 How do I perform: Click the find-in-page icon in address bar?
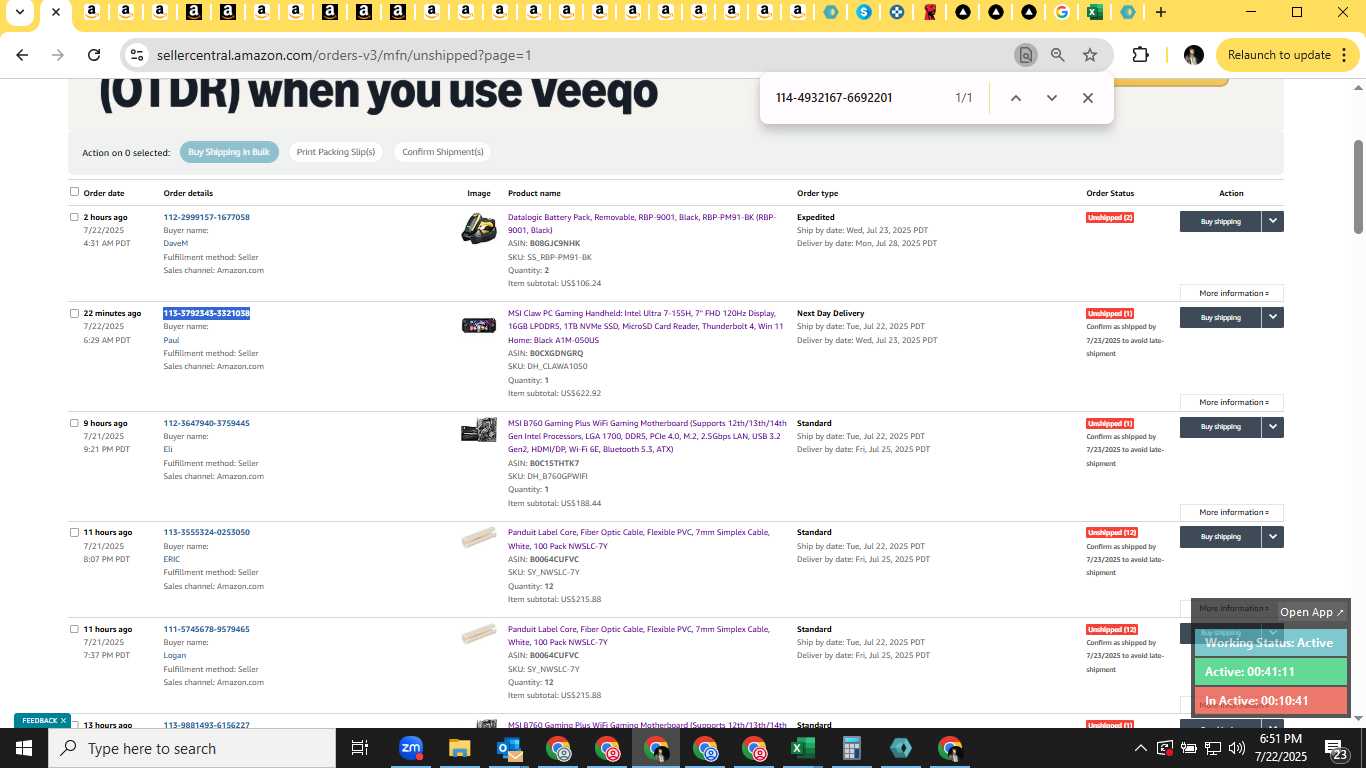tap(1025, 55)
